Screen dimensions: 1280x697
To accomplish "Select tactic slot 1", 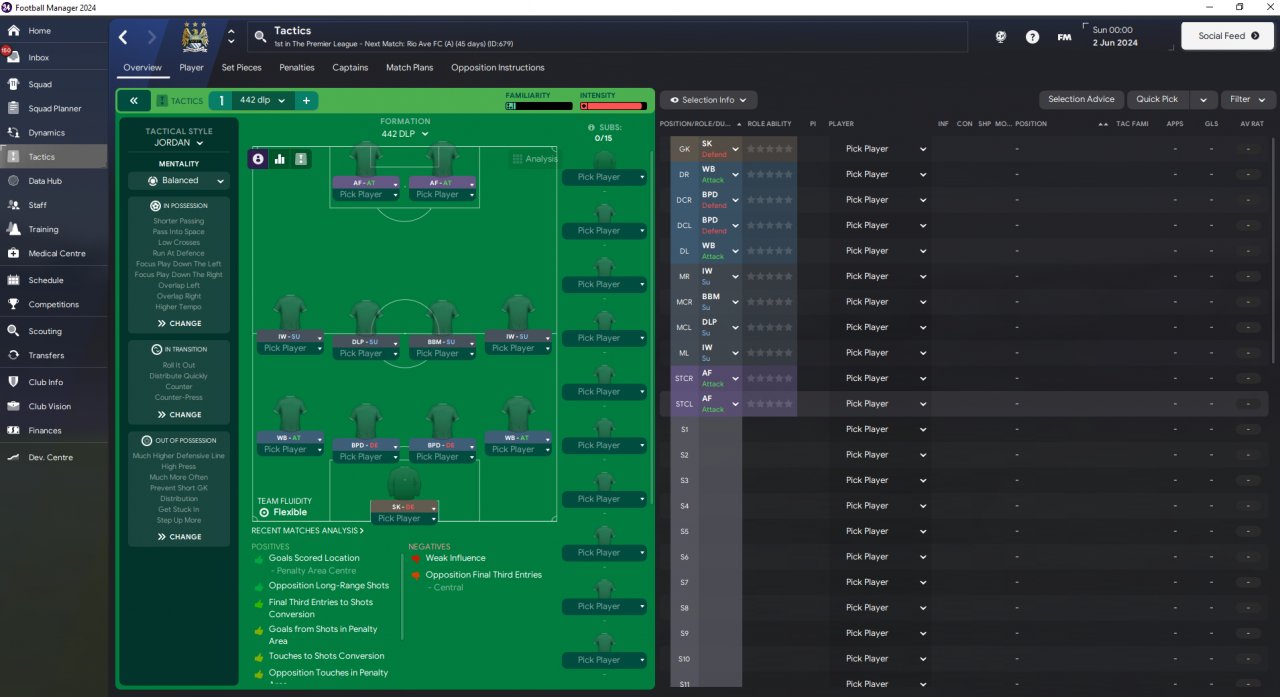I will [x=221, y=100].
